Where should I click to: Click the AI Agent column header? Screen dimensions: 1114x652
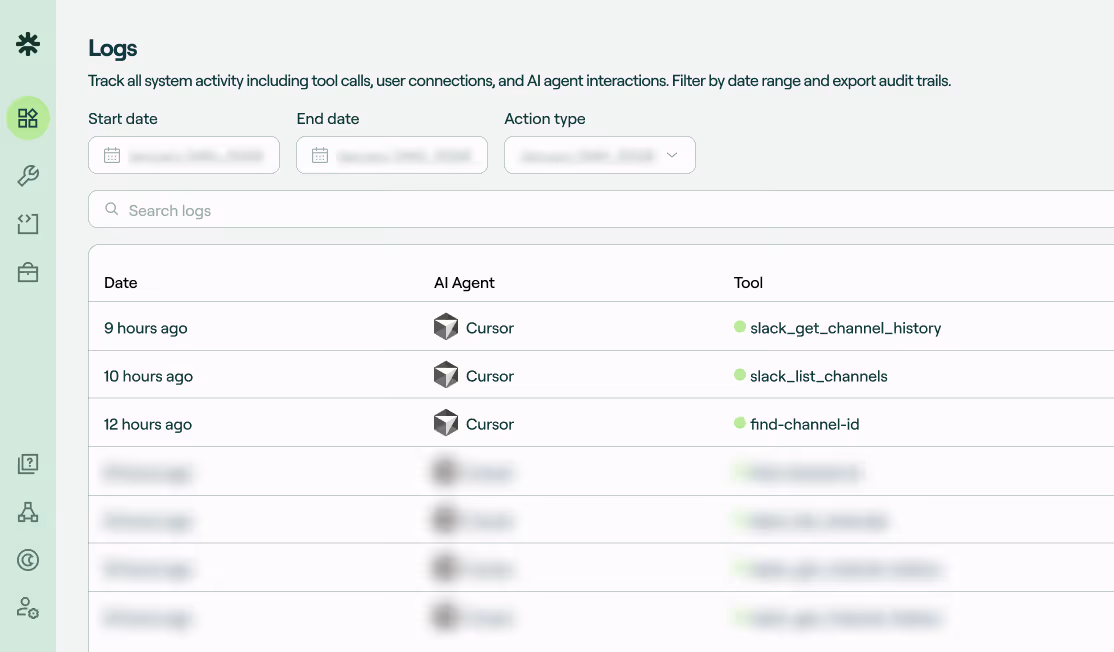pos(464,282)
